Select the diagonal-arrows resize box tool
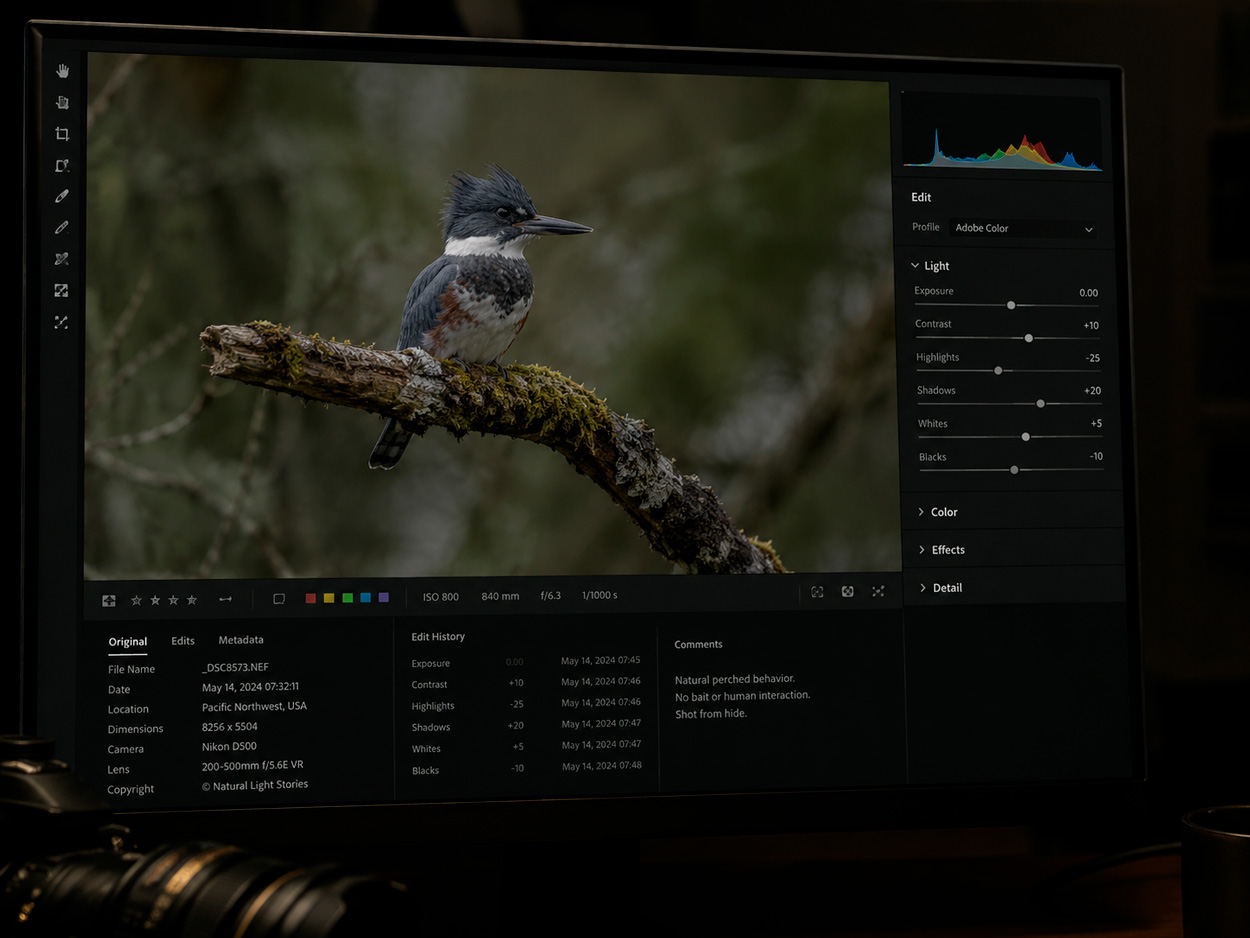 [x=62, y=290]
